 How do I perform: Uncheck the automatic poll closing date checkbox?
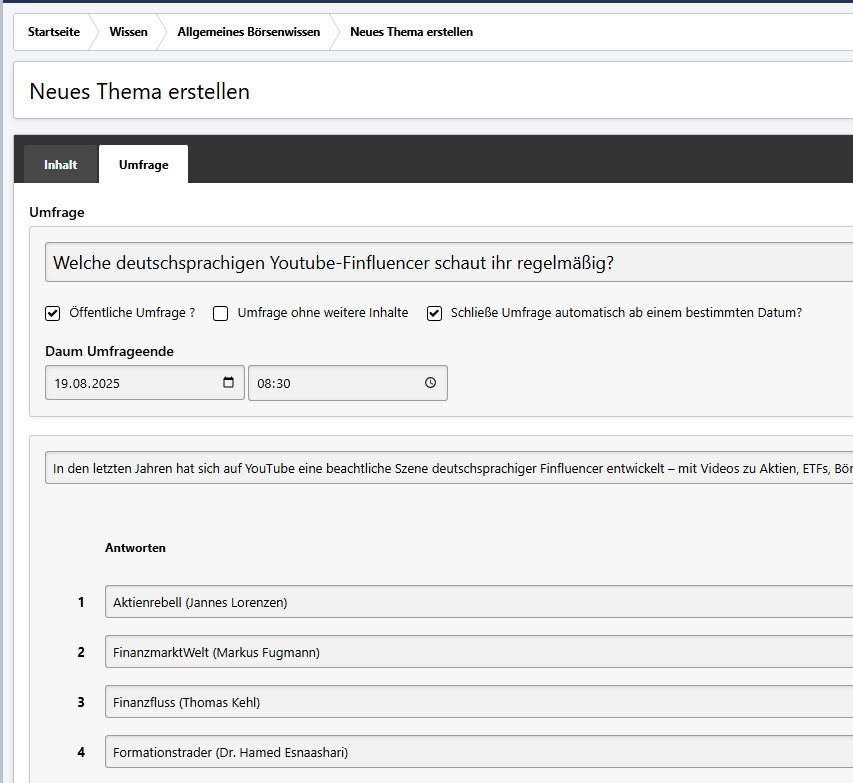click(x=434, y=313)
